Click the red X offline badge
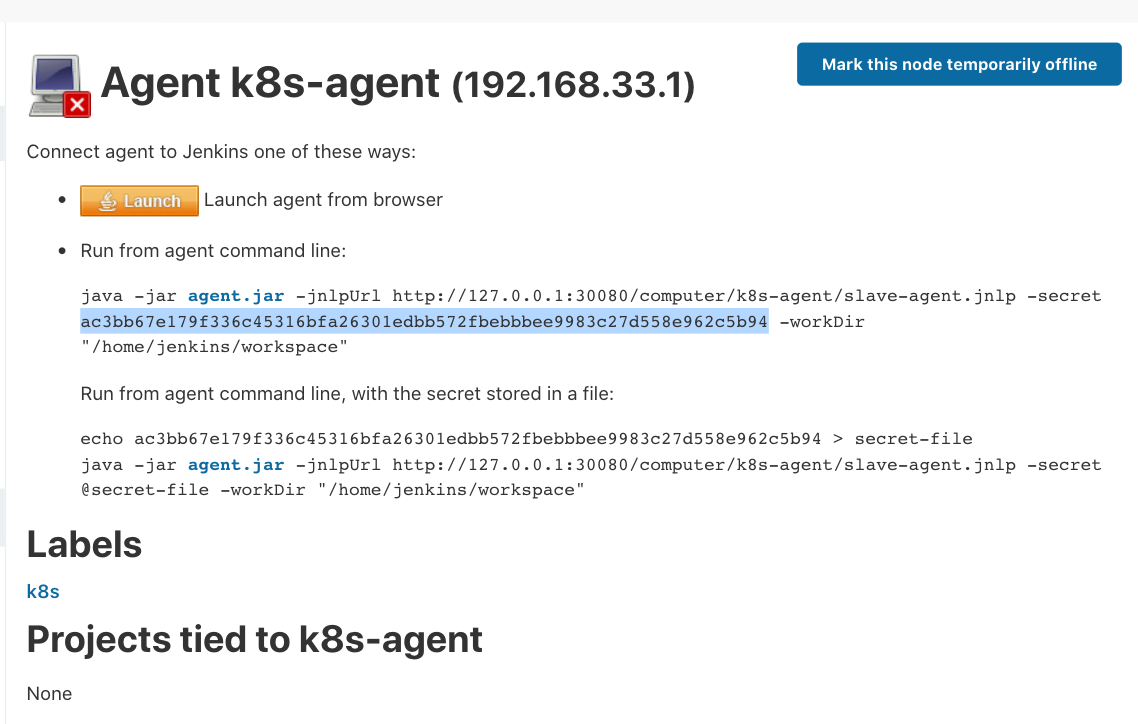The image size is (1138, 724). click(77, 104)
